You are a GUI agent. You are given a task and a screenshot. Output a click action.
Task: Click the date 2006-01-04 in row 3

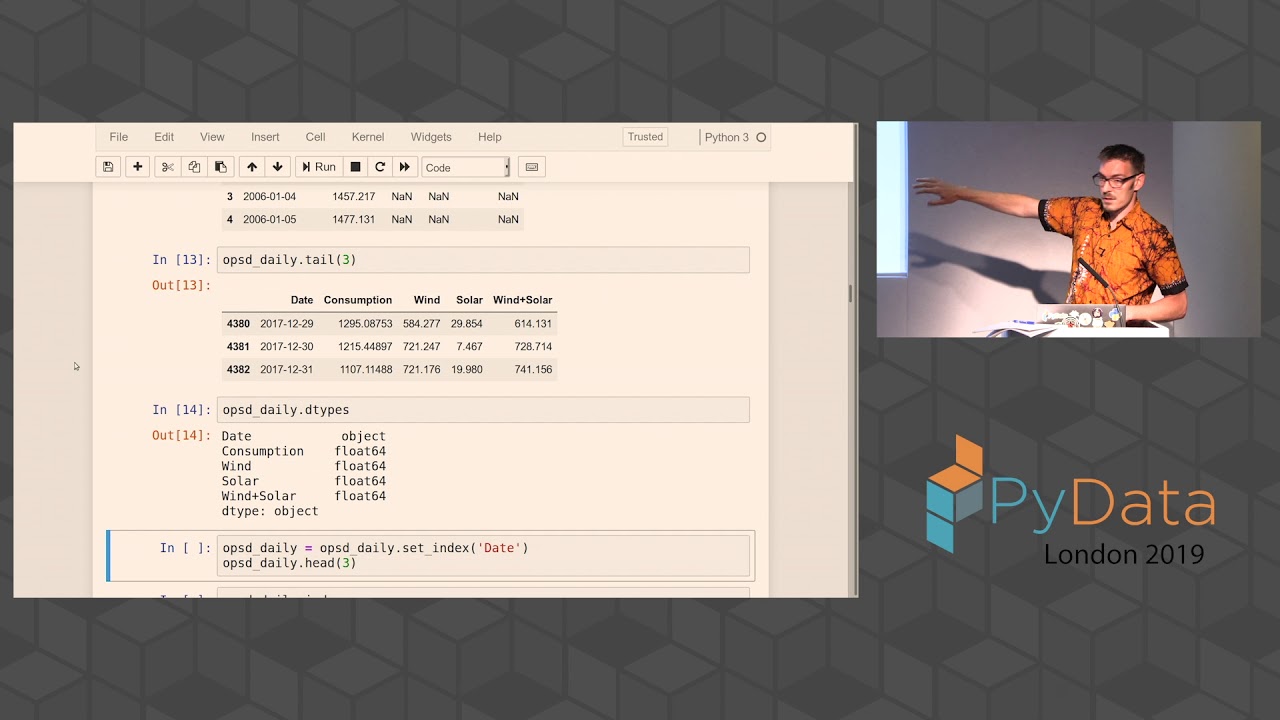click(x=270, y=197)
